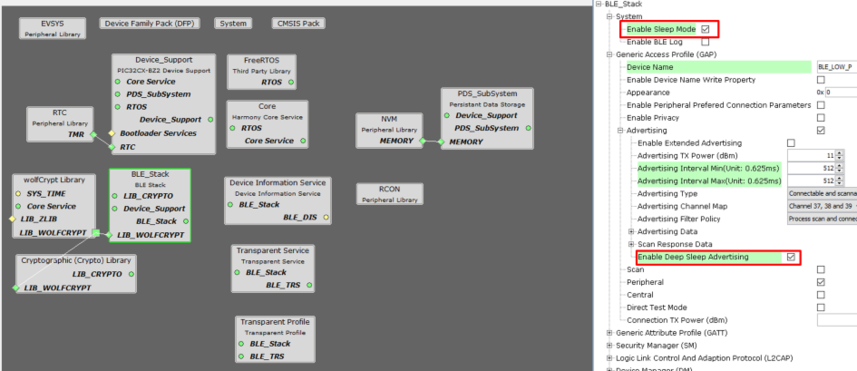Collapse Generic Access Profile (GAP) node
This screenshot has width=857, height=371.
(x=609, y=55)
